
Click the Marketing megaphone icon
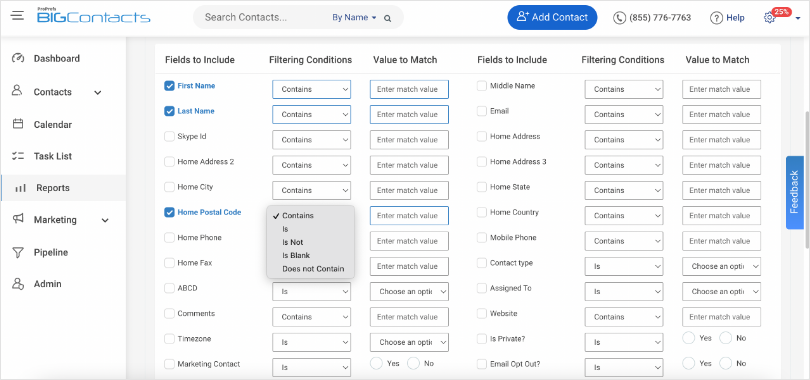click(x=18, y=219)
